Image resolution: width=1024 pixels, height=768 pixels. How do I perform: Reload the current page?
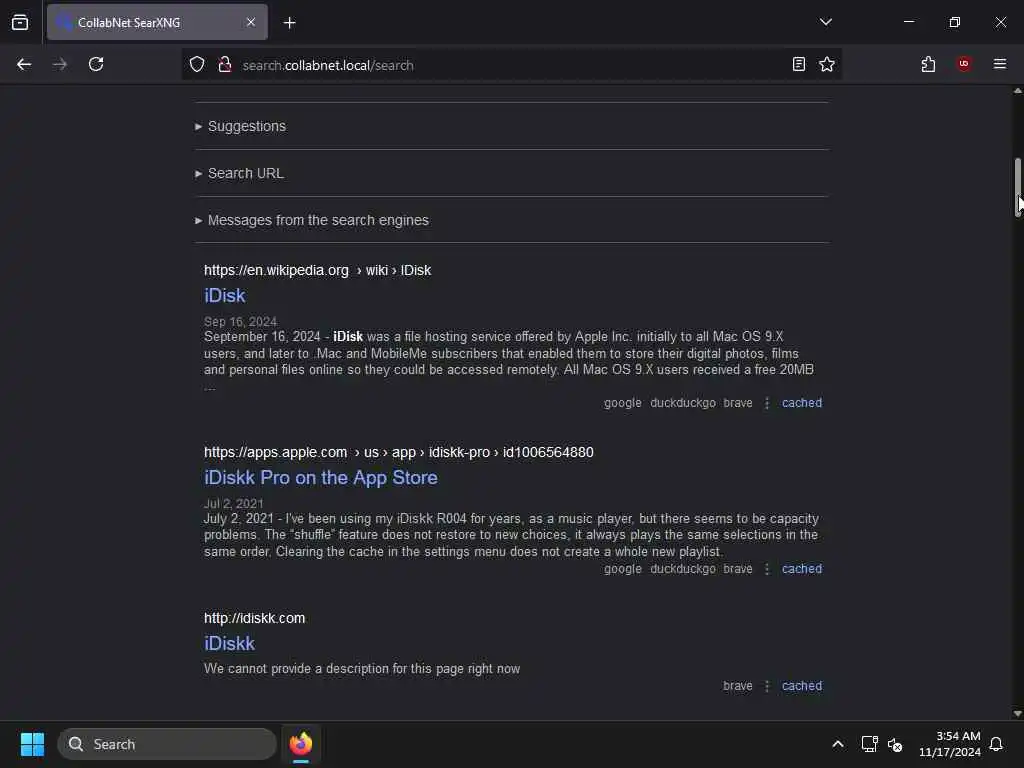[x=96, y=65]
